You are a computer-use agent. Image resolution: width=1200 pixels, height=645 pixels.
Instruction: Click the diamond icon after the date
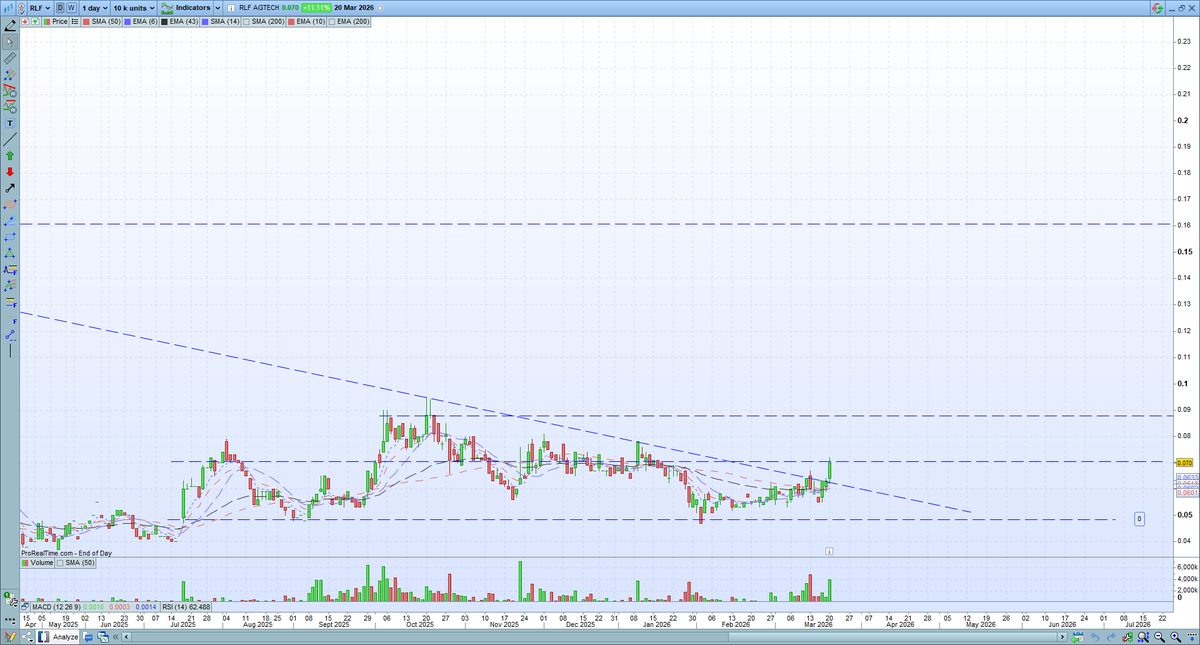click(380, 8)
